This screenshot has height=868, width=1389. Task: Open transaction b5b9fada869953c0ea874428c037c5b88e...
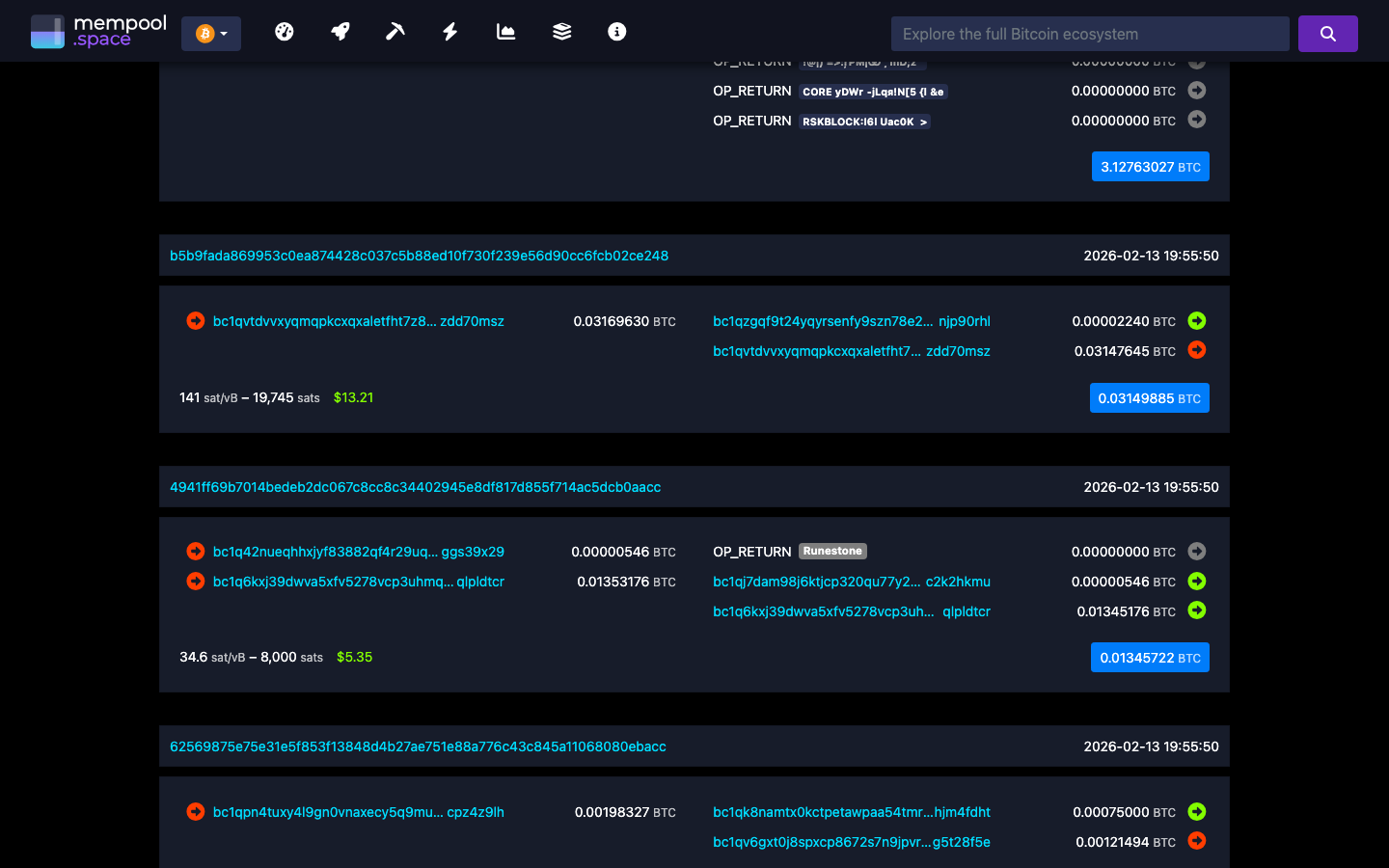click(422, 256)
